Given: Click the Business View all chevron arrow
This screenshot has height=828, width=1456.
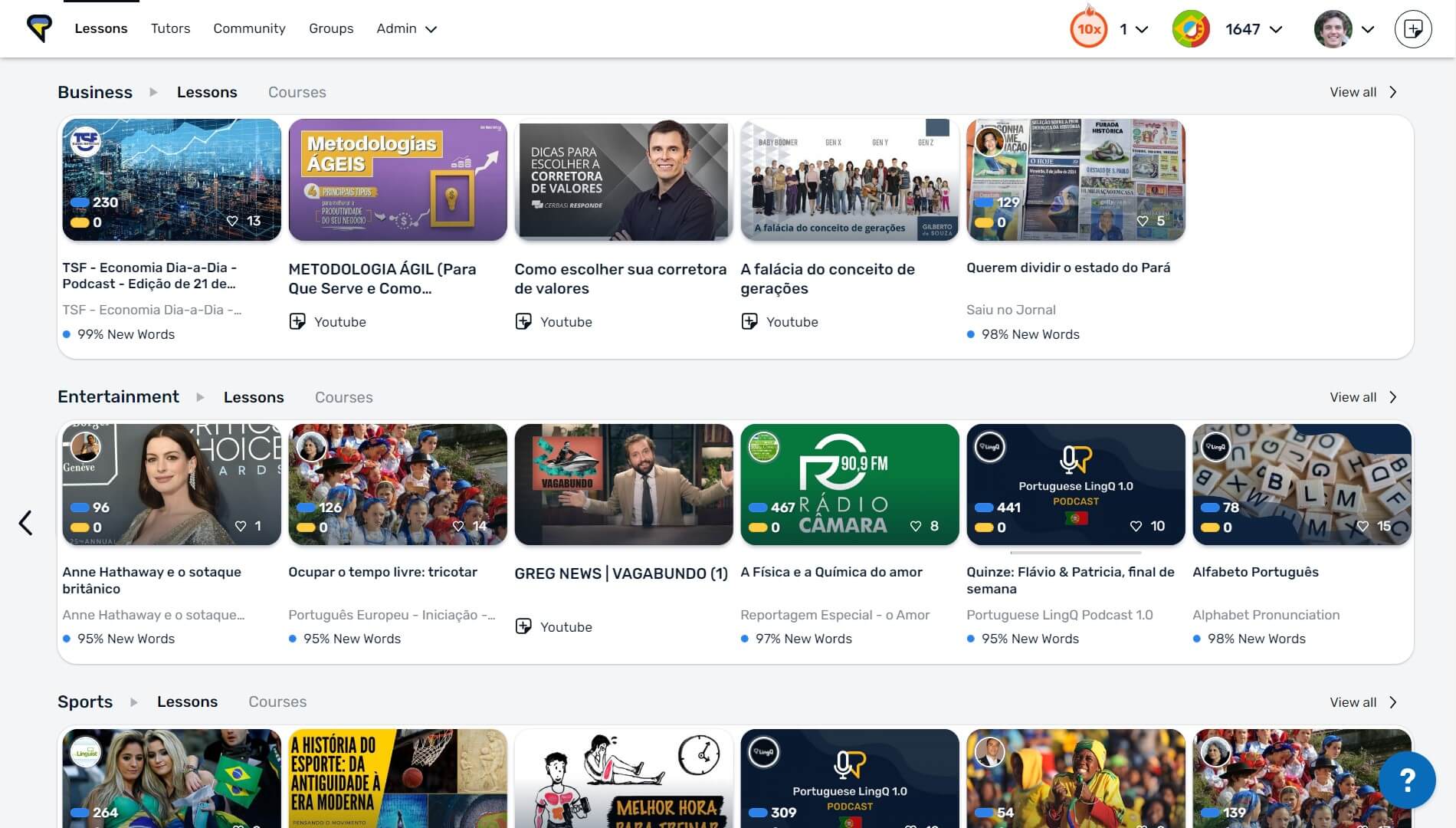Looking at the screenshot, I should pos(1393,92).
